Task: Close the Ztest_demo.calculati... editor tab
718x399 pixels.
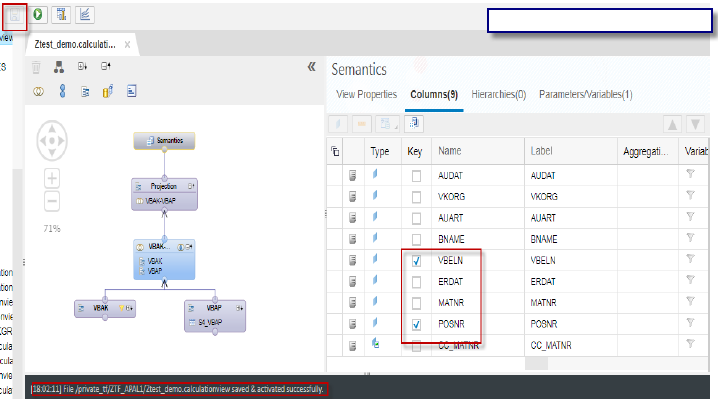Action: [127, 45]
